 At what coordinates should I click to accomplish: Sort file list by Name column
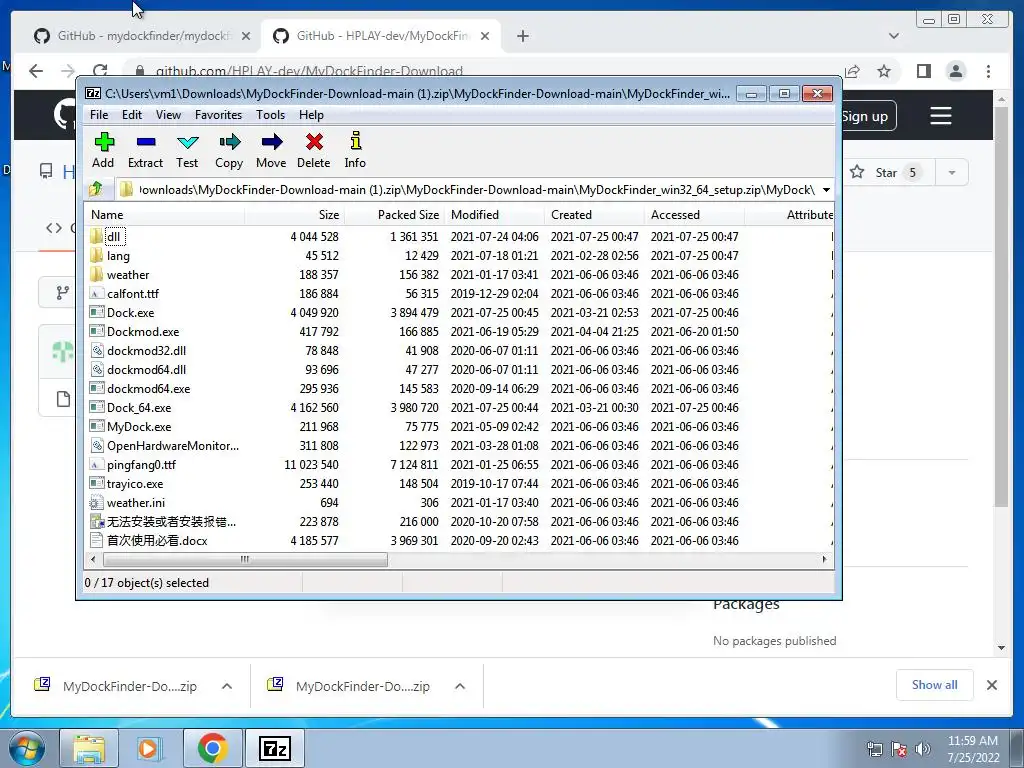[165, 215]
